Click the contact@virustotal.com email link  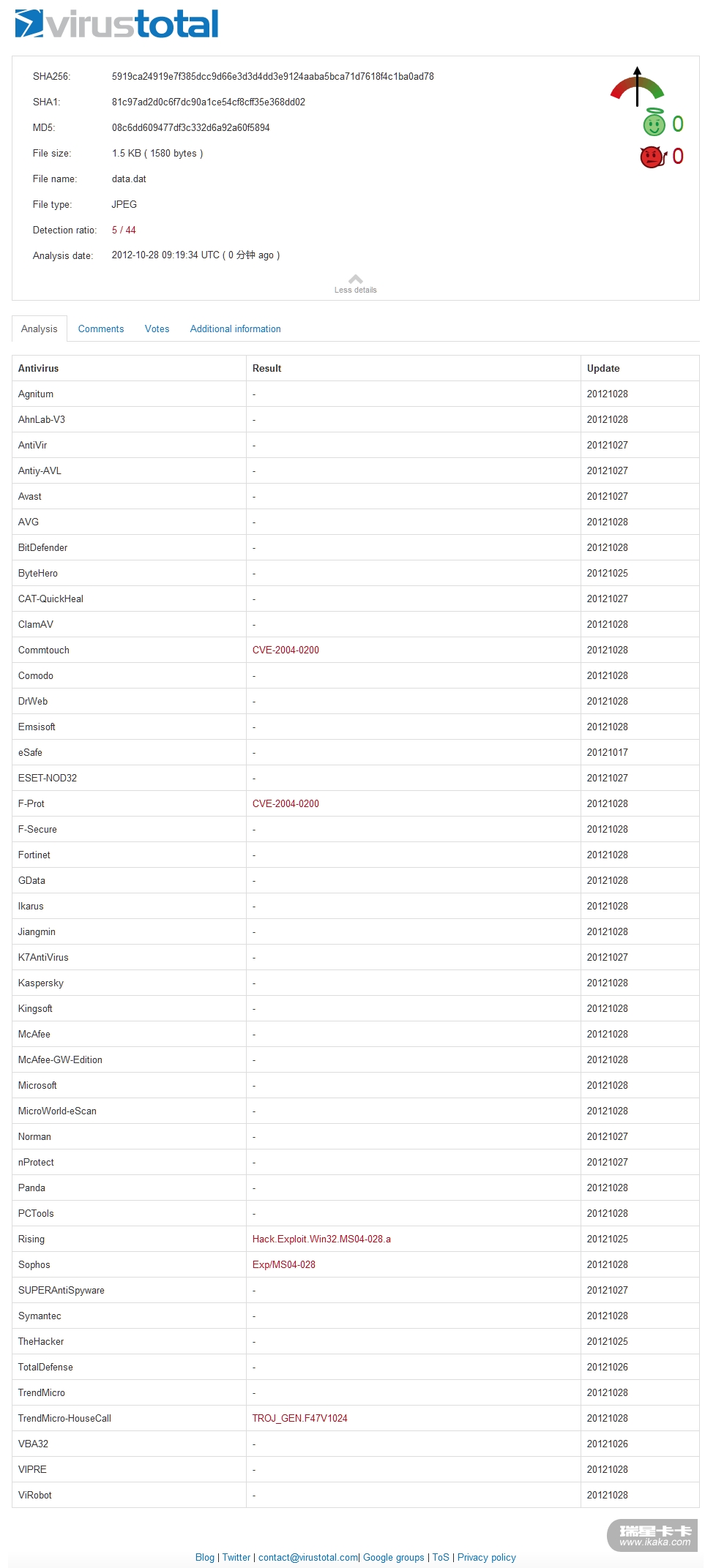click(308, 1557)
